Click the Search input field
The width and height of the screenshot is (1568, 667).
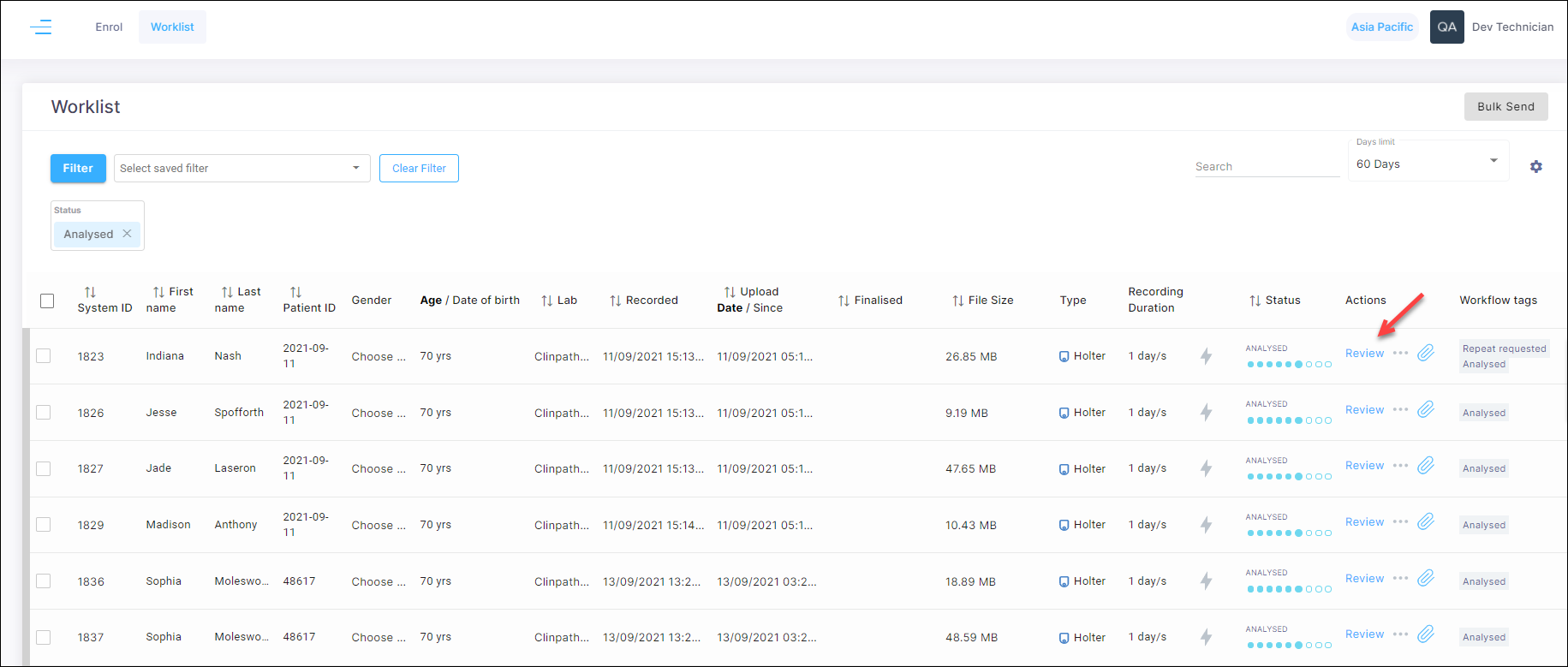click(x=1267, y=166)
